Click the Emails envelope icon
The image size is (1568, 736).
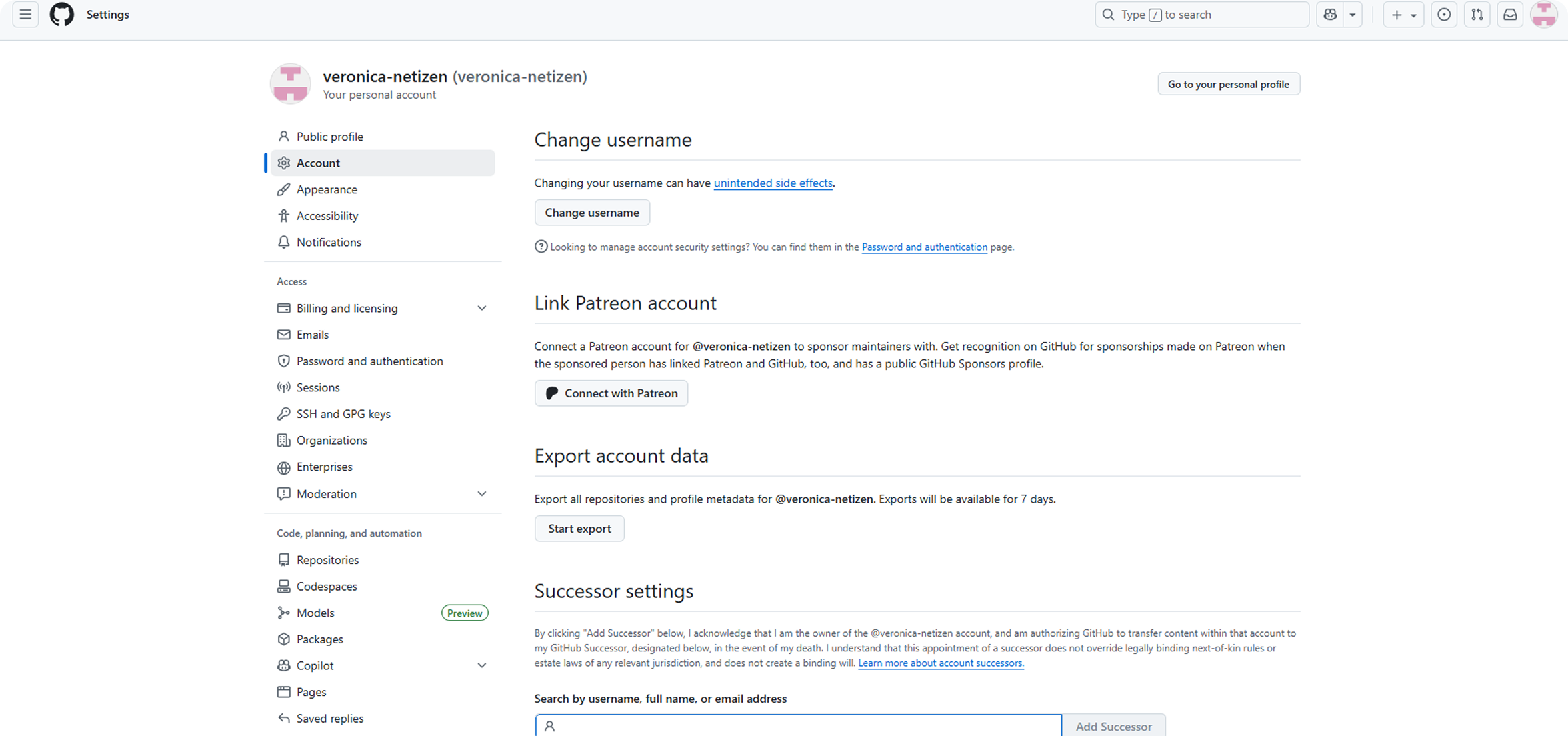pos(284,335)
